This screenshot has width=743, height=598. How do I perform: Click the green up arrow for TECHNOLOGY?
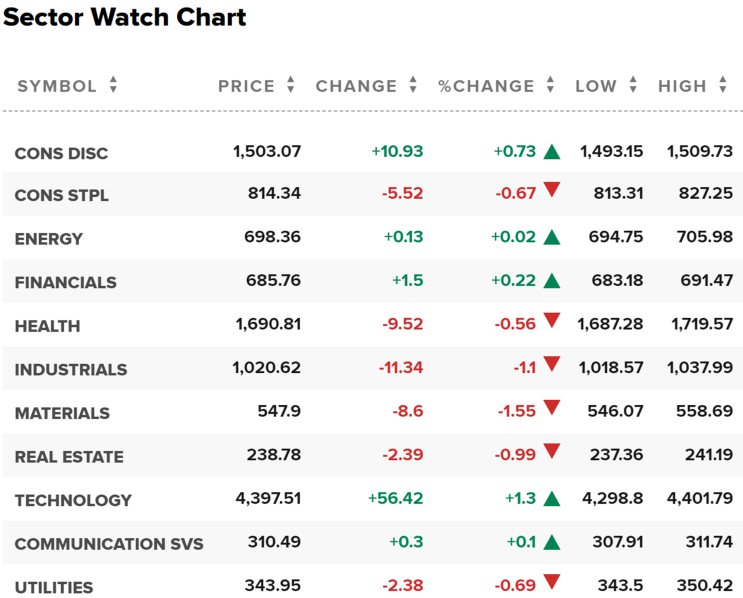(x=551, y=499)
